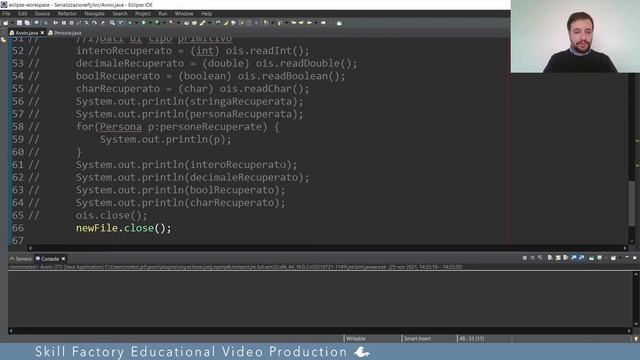Screen dimensions: 640x360
Task: Click Display Selected Console icon
Action: point(600,258)
